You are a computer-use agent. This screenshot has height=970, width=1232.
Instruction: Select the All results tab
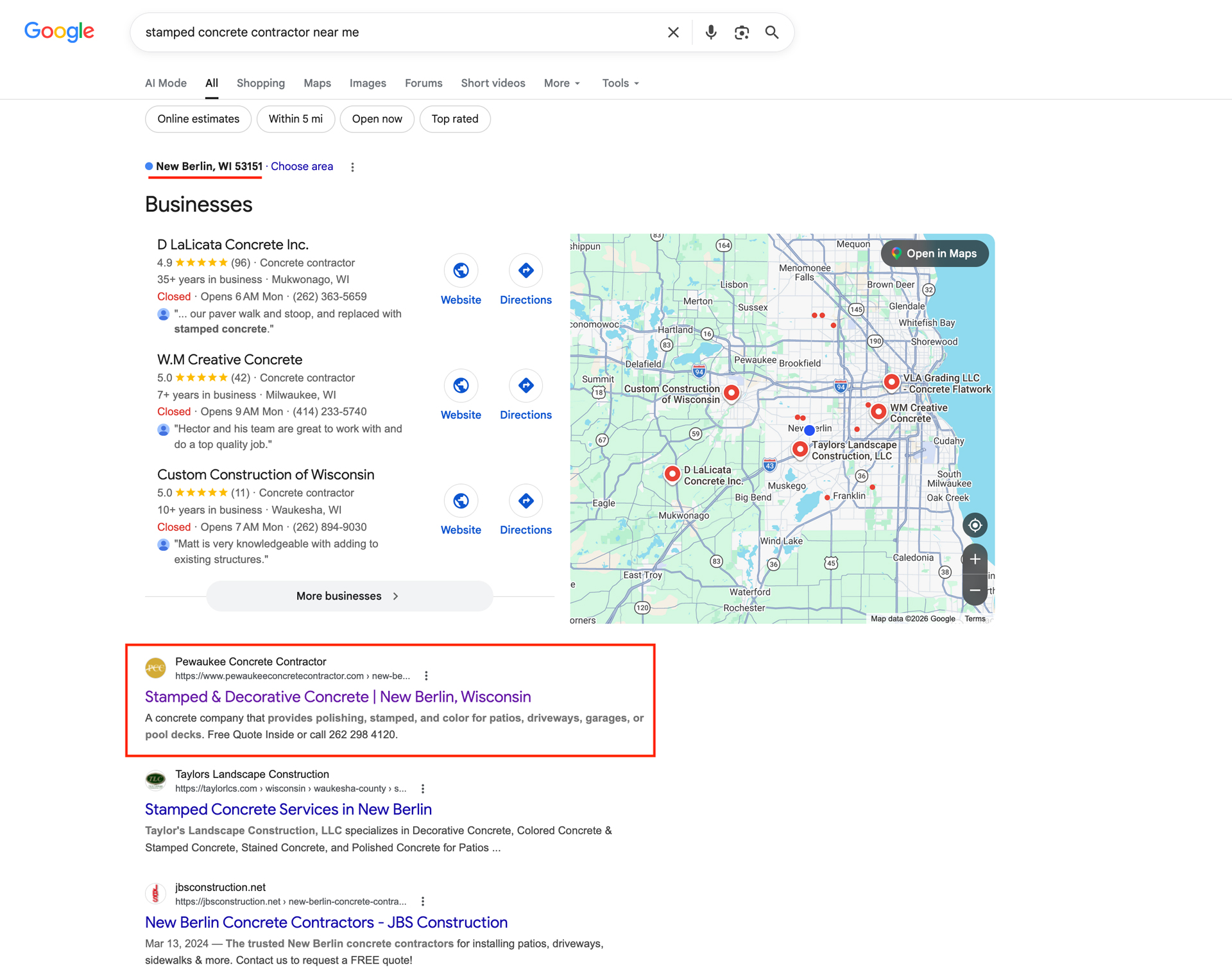(212, 83)
